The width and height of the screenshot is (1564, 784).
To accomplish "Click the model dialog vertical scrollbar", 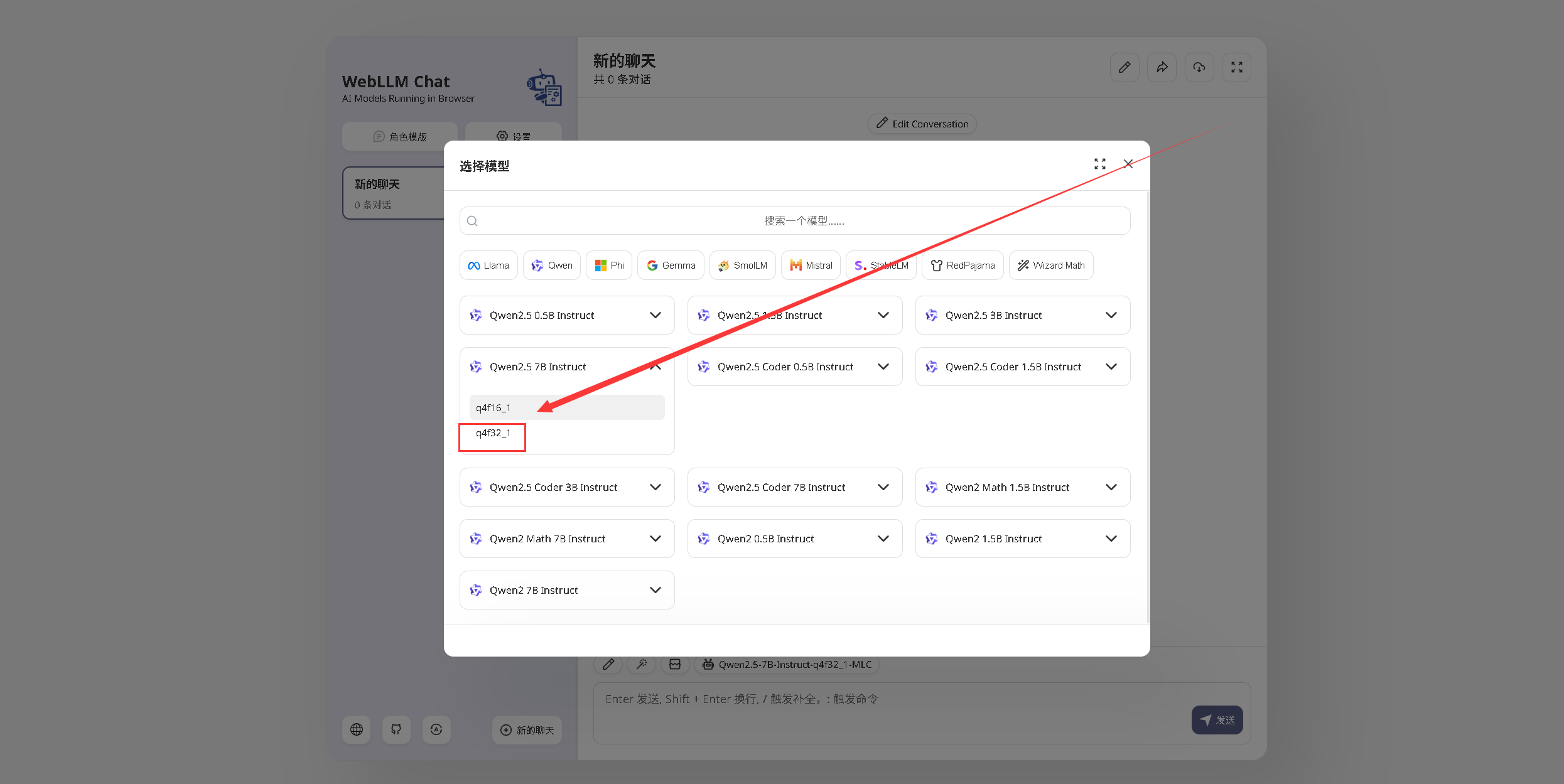I will [x=1148, y=408].
